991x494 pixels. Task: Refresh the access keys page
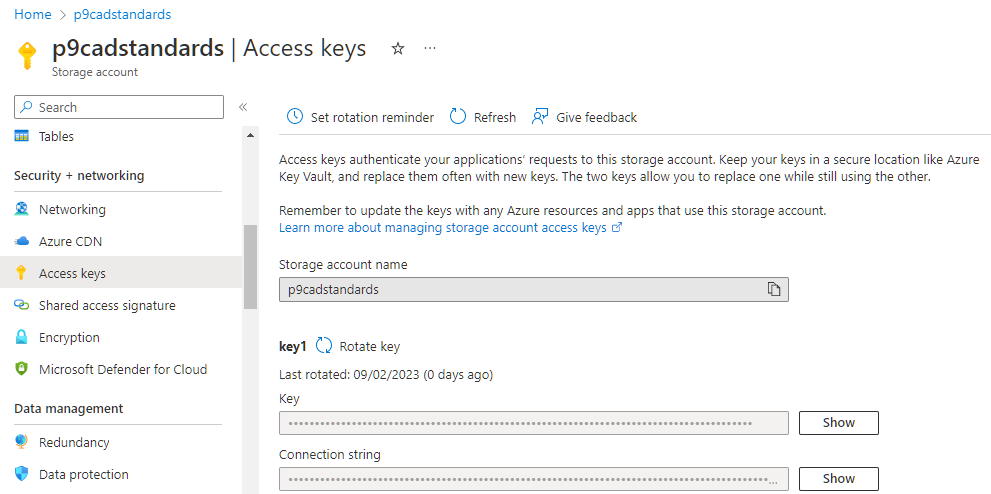tap(483, 117)
